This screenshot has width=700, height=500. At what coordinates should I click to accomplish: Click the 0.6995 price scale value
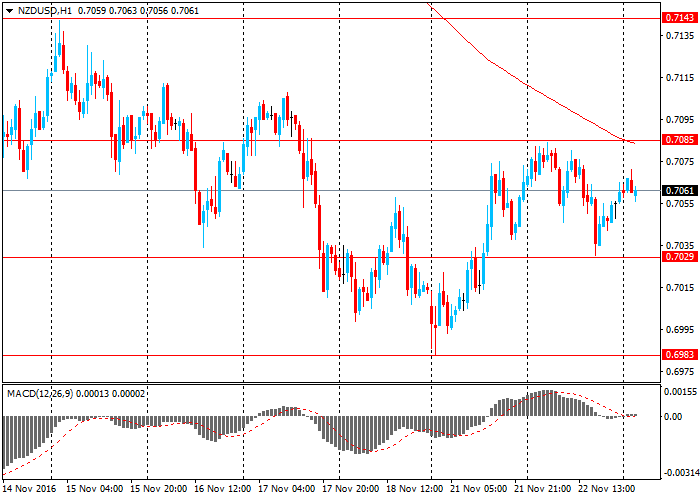point(679,330)
